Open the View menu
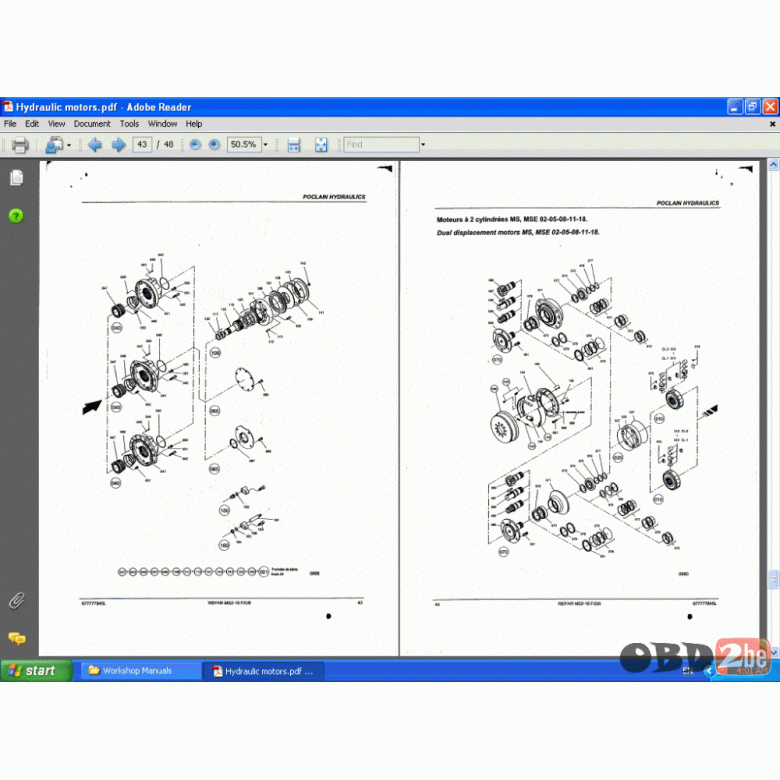 pyautogui.click(x=56, y=124)
